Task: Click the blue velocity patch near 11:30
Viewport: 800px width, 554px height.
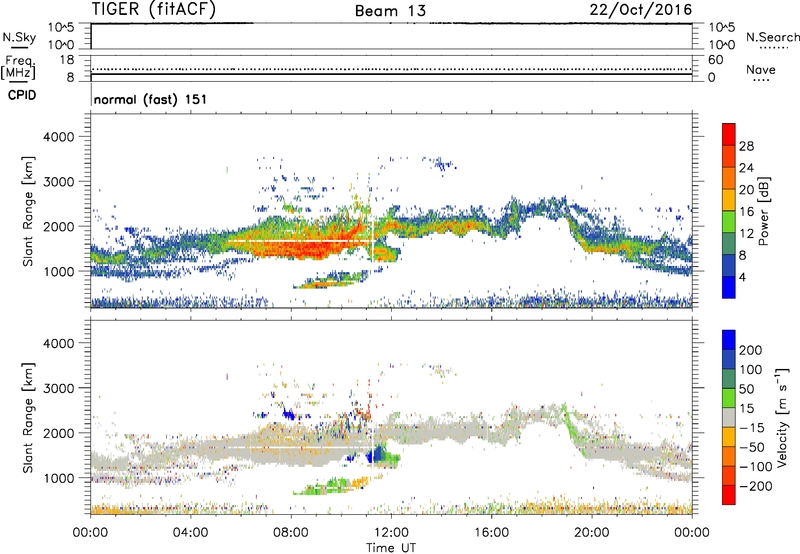Action: (x=378, y=454)
